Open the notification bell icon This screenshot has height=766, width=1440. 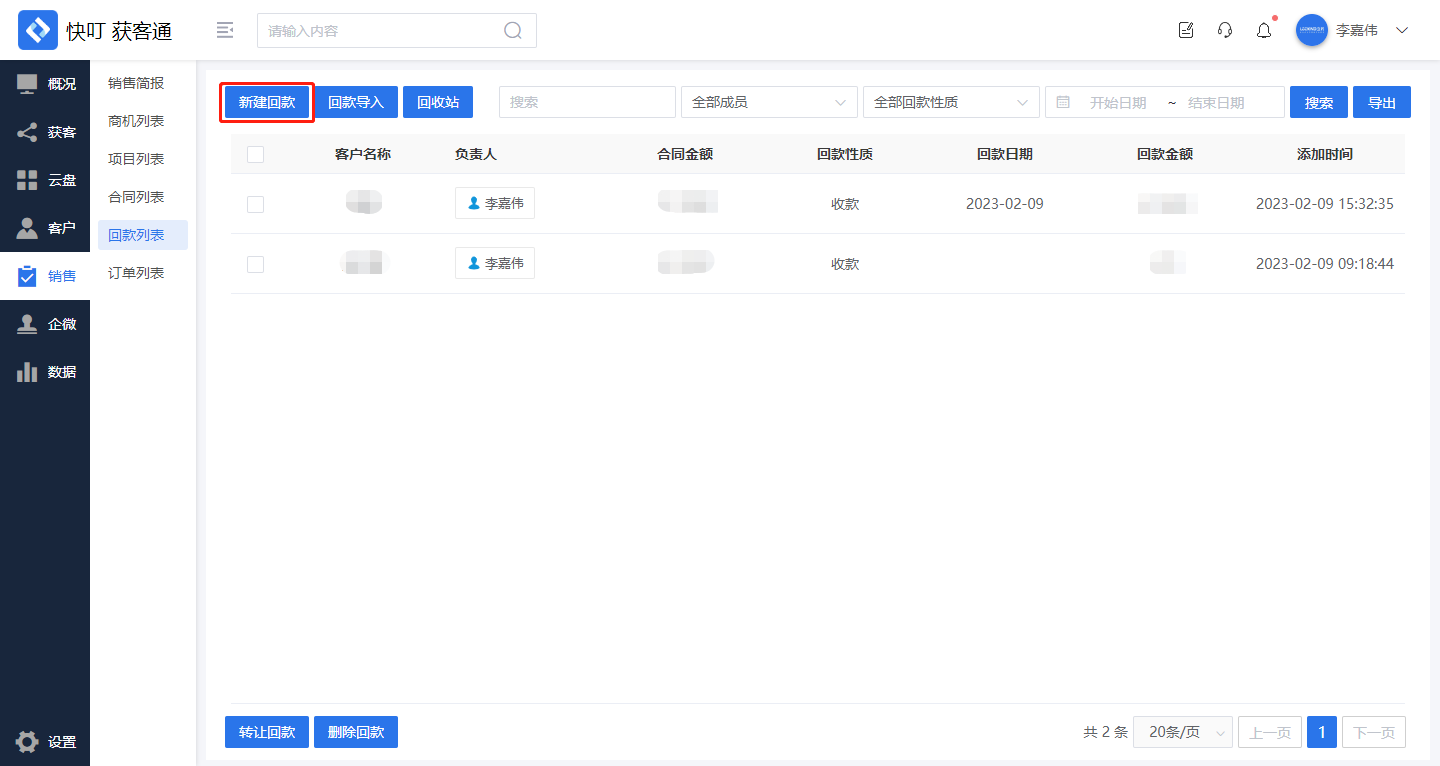click(x=1264, y=30)
